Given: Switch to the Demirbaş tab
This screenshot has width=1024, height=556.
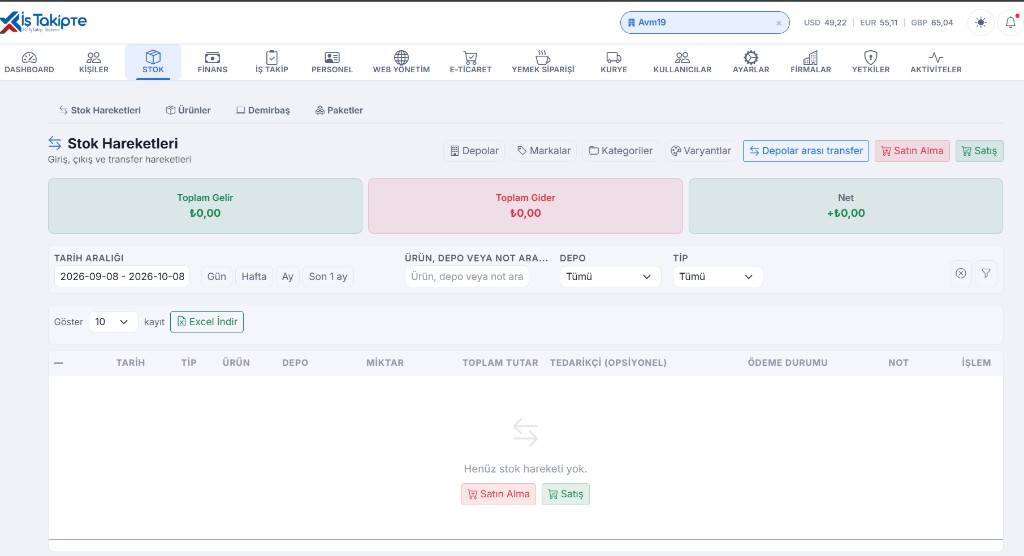Looking at the screenshot, I should pos(263,110).
